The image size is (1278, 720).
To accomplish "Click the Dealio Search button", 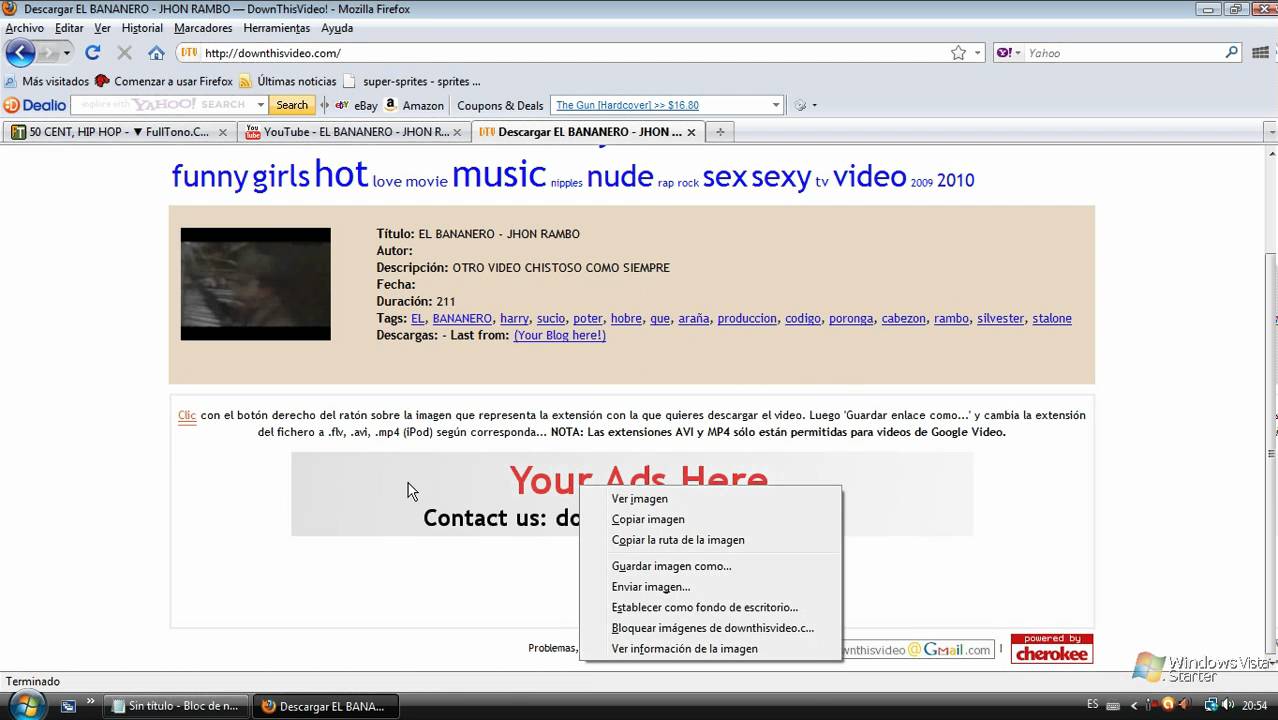I will click(292, 105).
